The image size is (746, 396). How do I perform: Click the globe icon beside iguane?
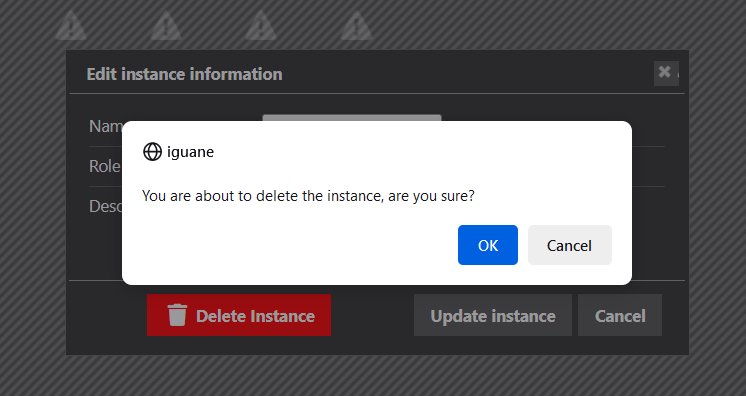click(x=152, y=152)
